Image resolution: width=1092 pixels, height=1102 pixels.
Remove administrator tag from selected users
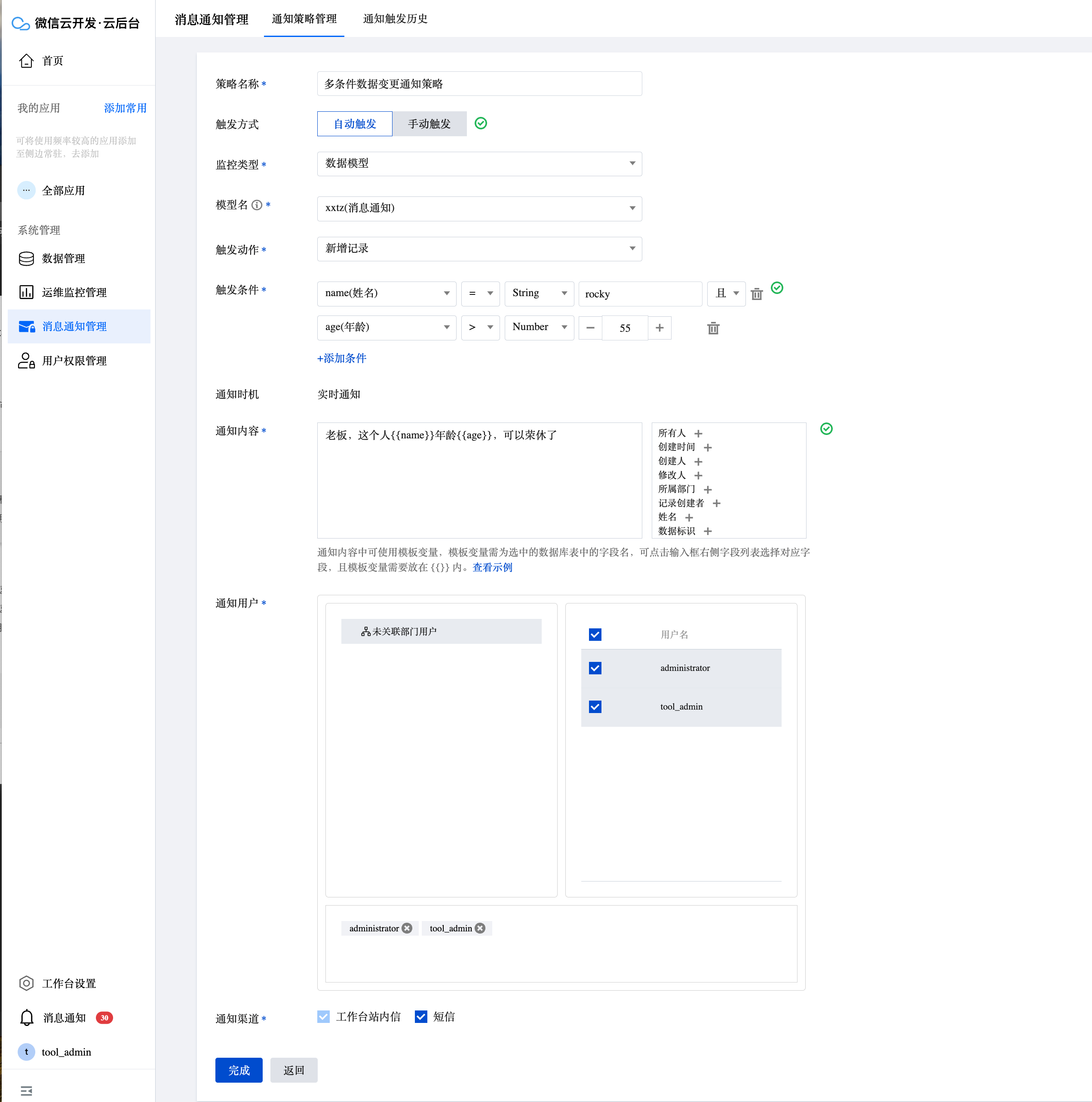pos(407,928)
